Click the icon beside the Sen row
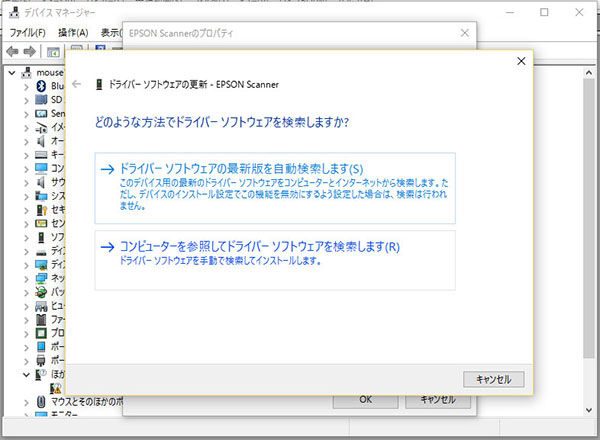600x440 pixels. point(41,114)
